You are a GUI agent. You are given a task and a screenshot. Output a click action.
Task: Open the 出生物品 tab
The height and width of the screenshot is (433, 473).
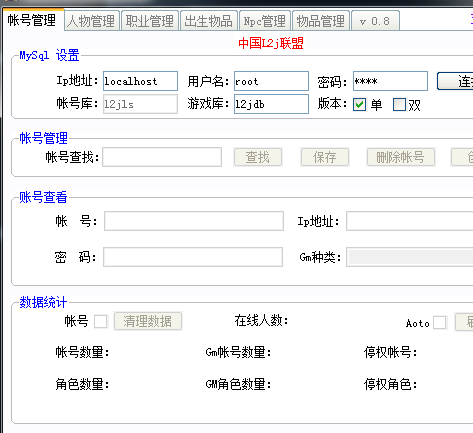tap(209, 21)
